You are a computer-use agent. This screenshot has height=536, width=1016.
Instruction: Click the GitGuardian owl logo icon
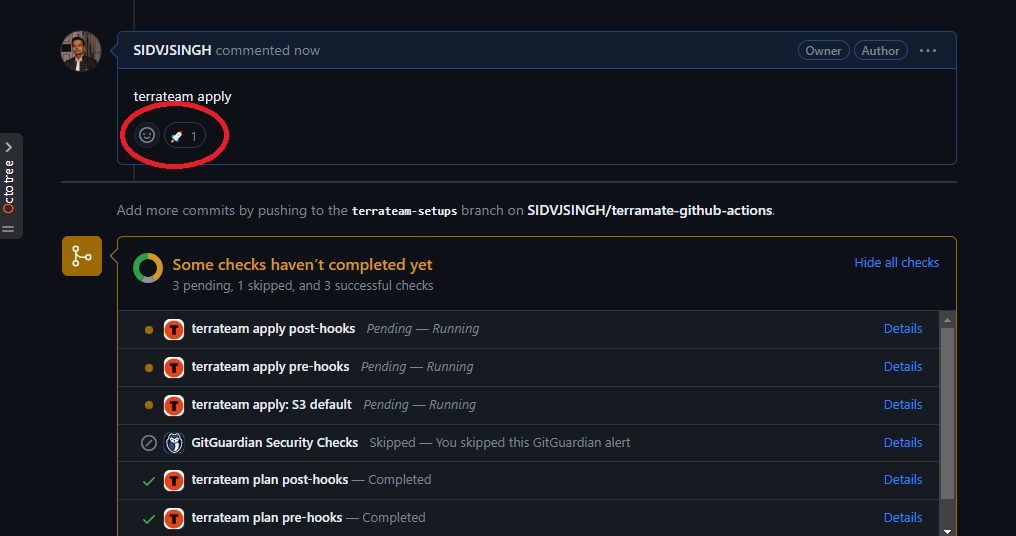(174, 443)
